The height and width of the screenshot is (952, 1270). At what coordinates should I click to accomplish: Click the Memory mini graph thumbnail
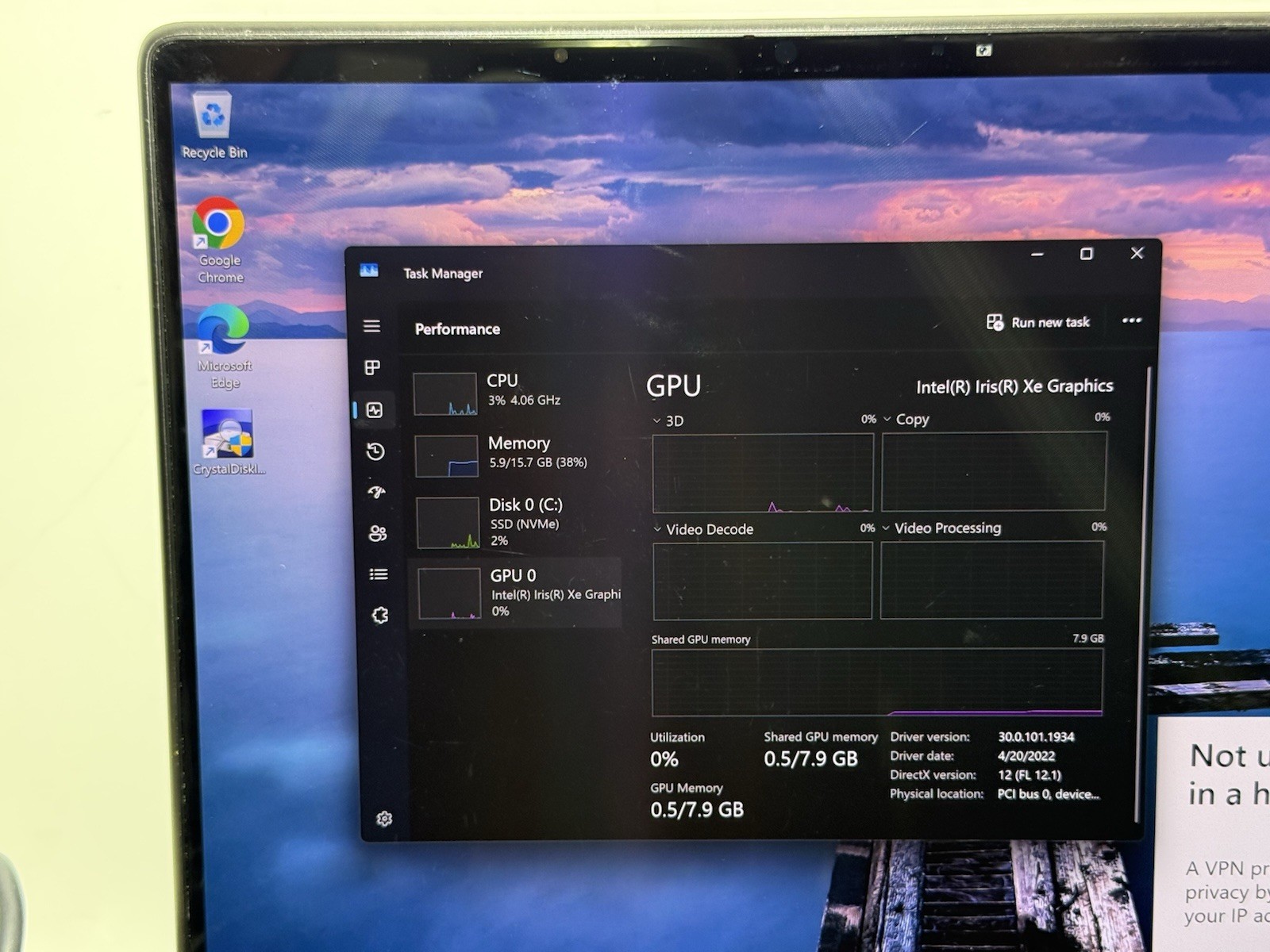coord(446,455)
